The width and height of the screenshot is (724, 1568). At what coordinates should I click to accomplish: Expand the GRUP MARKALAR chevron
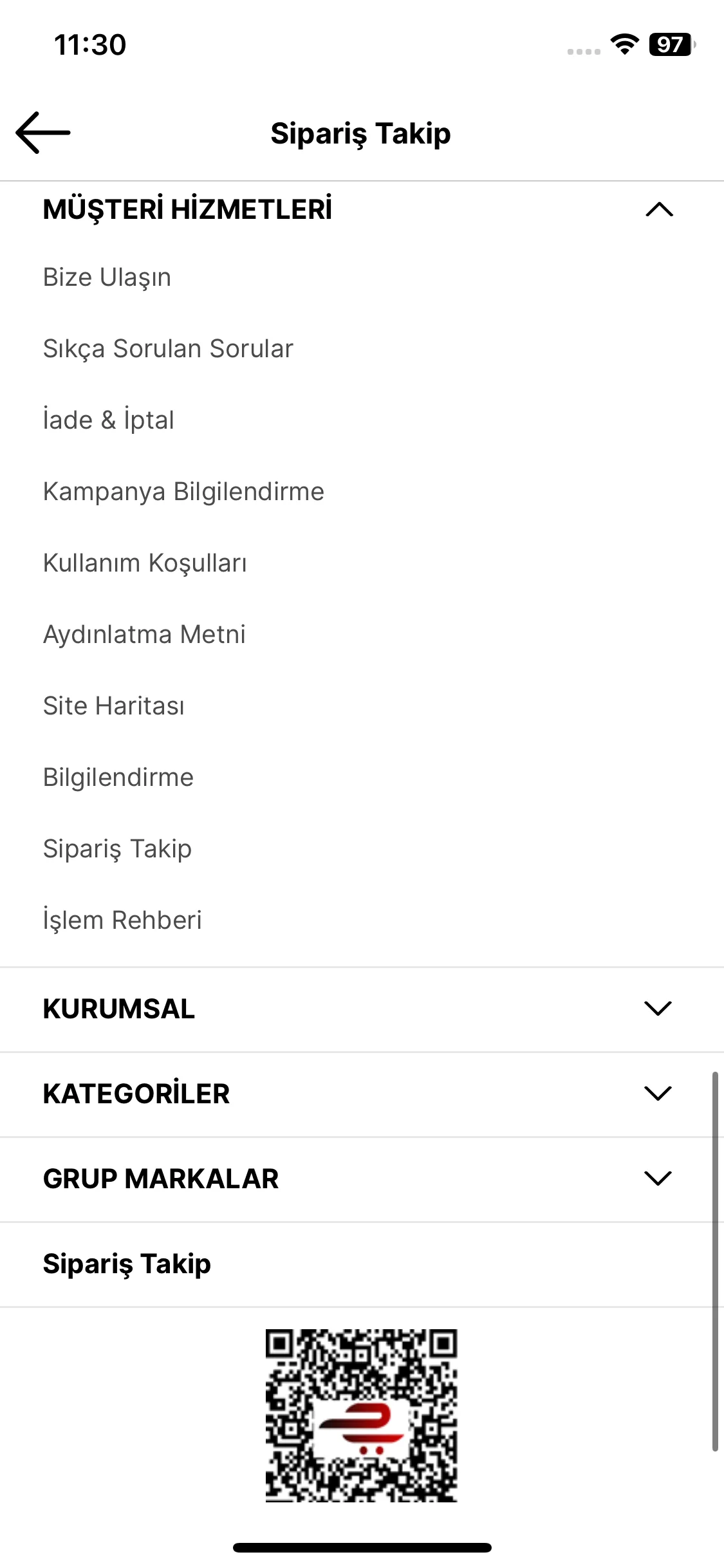658,1179
